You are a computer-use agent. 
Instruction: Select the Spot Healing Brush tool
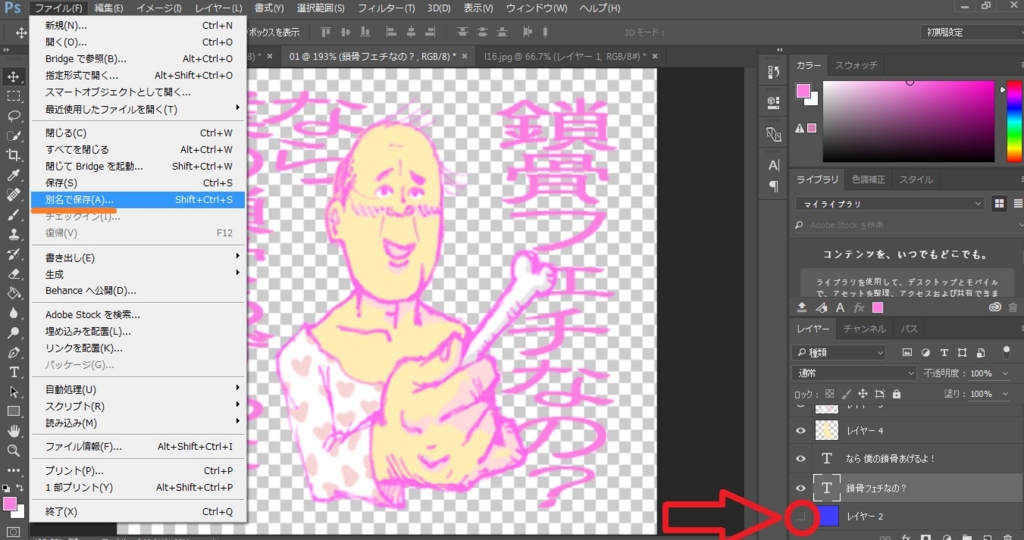(x=13, y=195)
